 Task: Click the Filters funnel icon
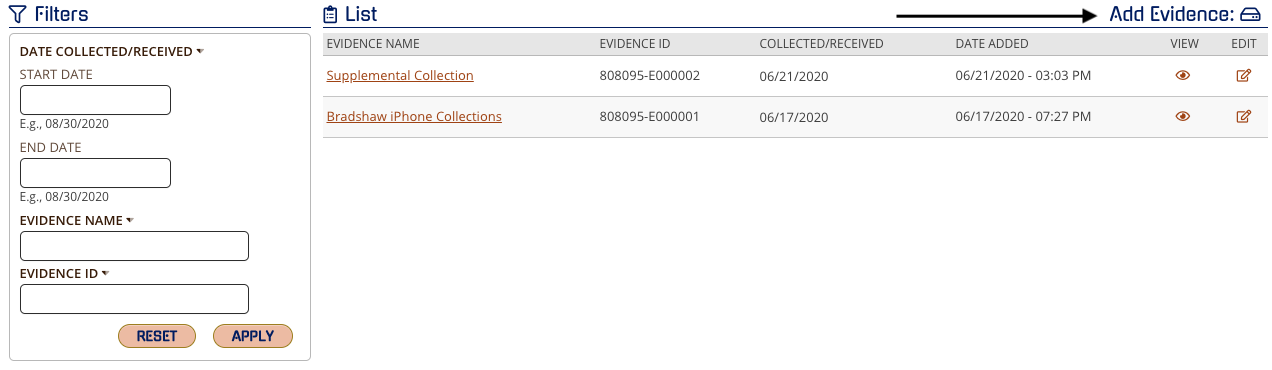[17, 15]
